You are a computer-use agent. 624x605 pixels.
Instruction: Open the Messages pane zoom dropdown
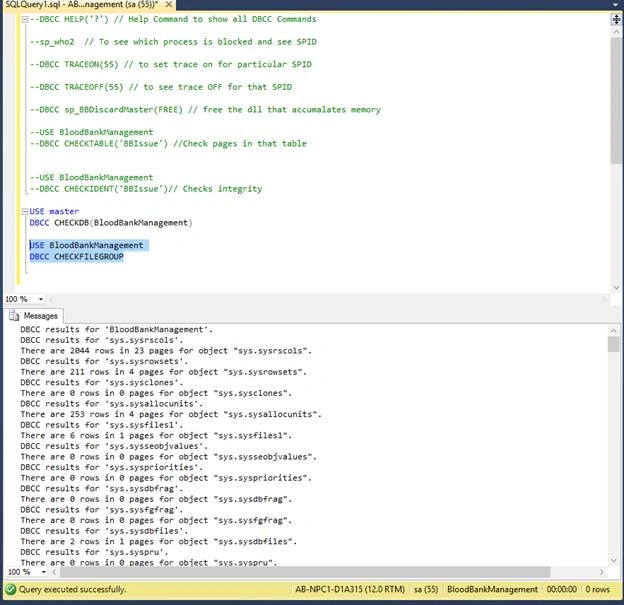pyautogui.click(x=43, y=572)
